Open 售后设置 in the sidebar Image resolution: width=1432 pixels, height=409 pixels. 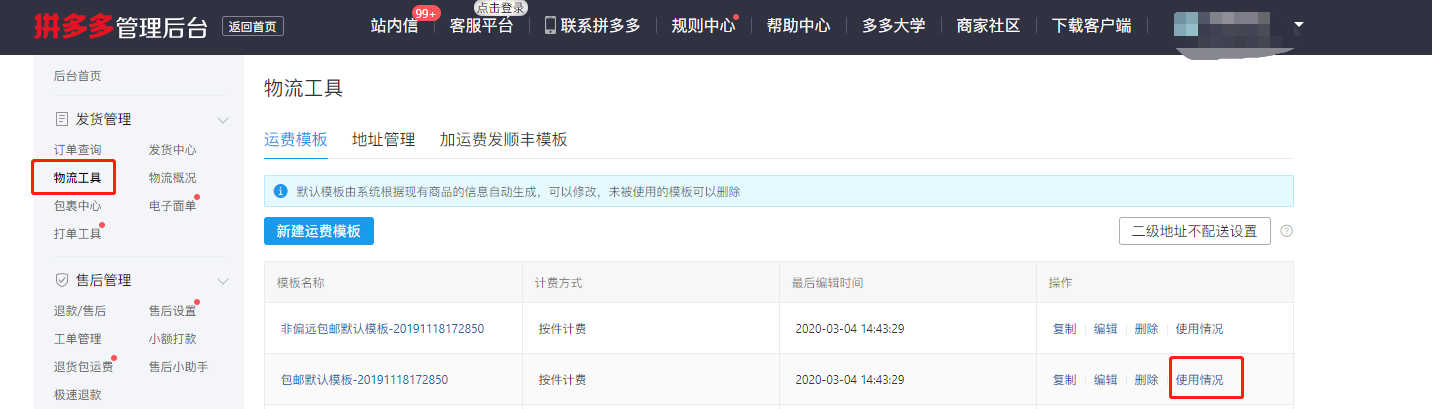click(x=172, y=311)
